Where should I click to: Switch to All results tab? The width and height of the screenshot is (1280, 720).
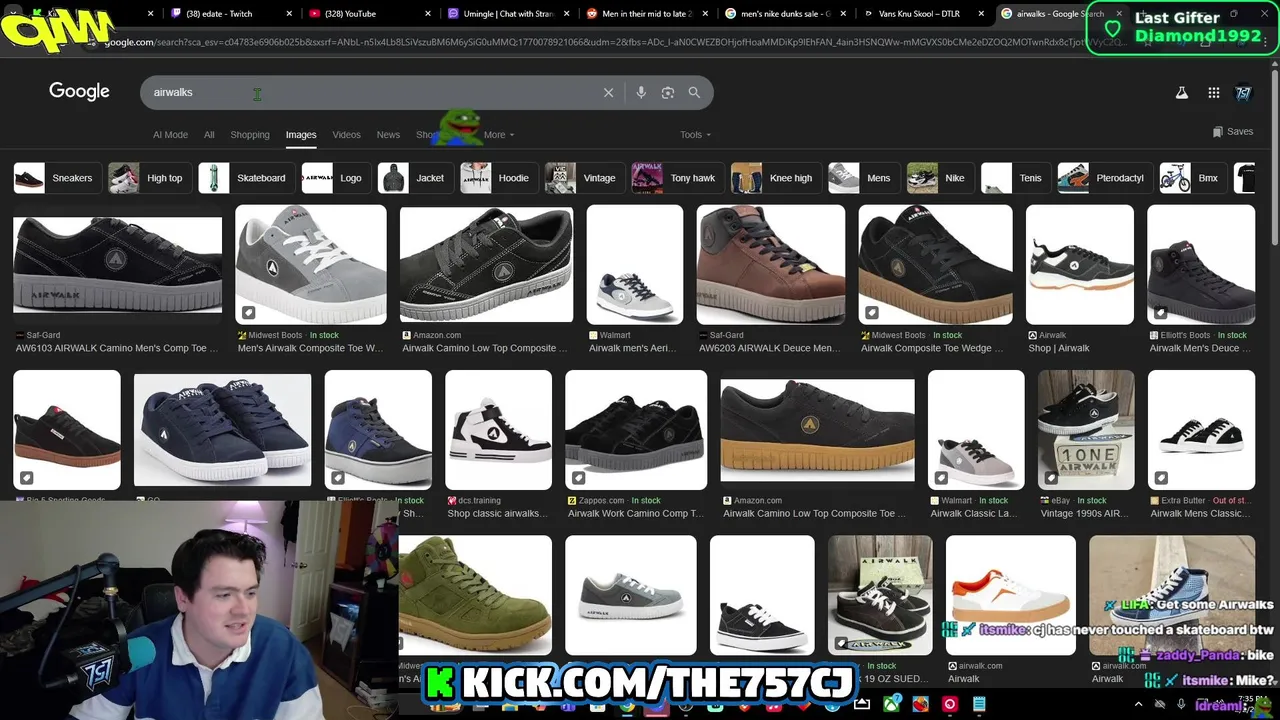point(209,134)
